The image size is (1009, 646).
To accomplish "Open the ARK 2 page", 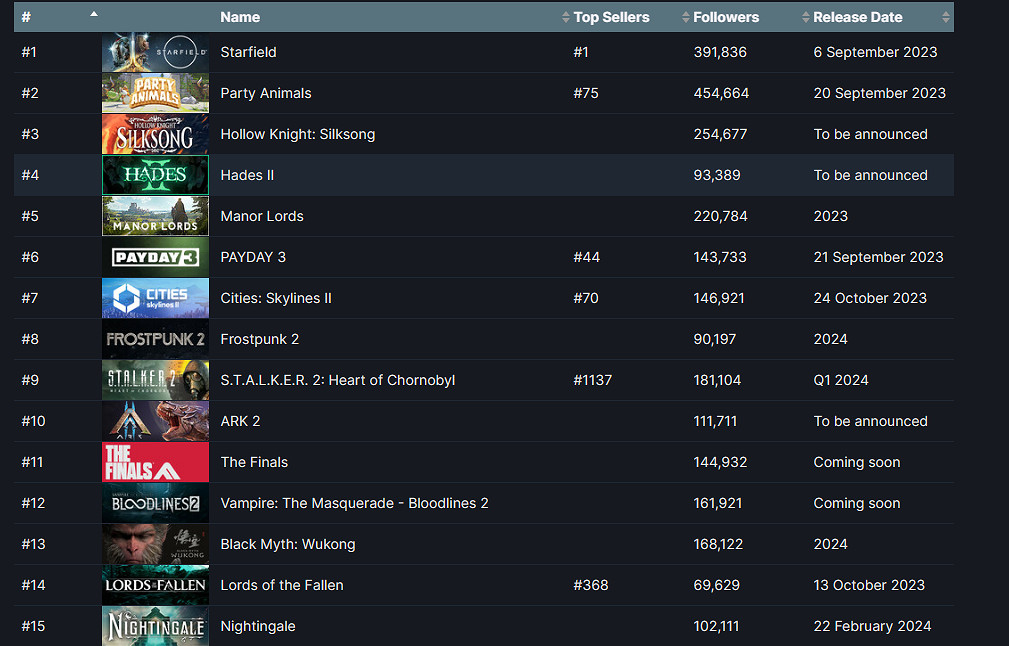I will (x=240, y=421).
